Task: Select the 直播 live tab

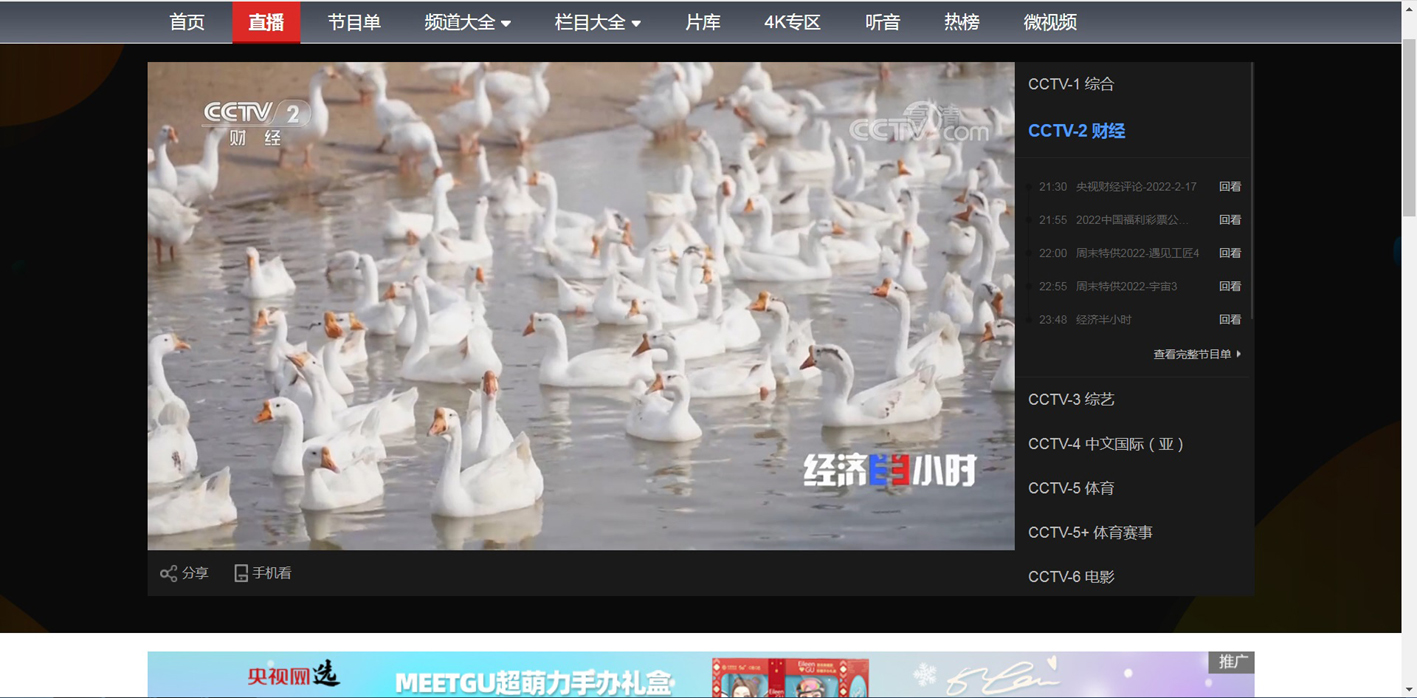Action: [266, 22]
